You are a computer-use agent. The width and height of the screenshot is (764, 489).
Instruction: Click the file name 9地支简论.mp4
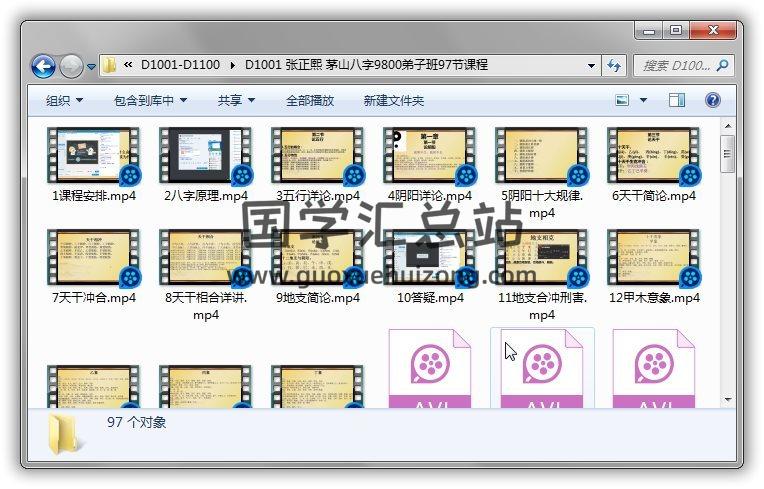[x=318, y=298]
